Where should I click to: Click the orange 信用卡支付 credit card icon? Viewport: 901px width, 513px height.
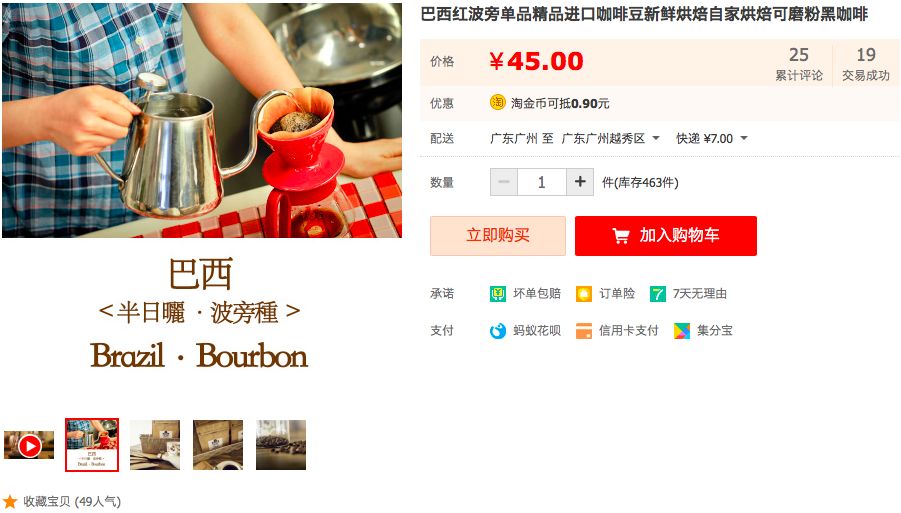point(584,331)
